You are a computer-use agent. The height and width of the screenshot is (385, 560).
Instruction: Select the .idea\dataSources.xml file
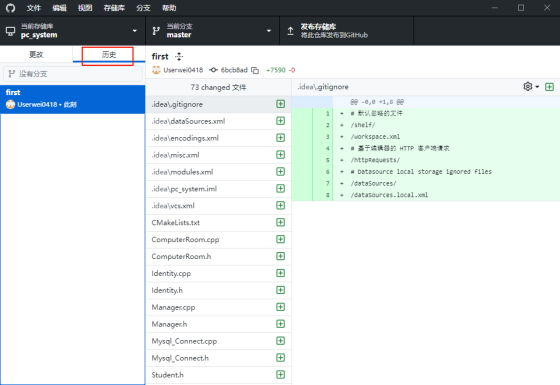pyautogui.click(x=218, y=121)
